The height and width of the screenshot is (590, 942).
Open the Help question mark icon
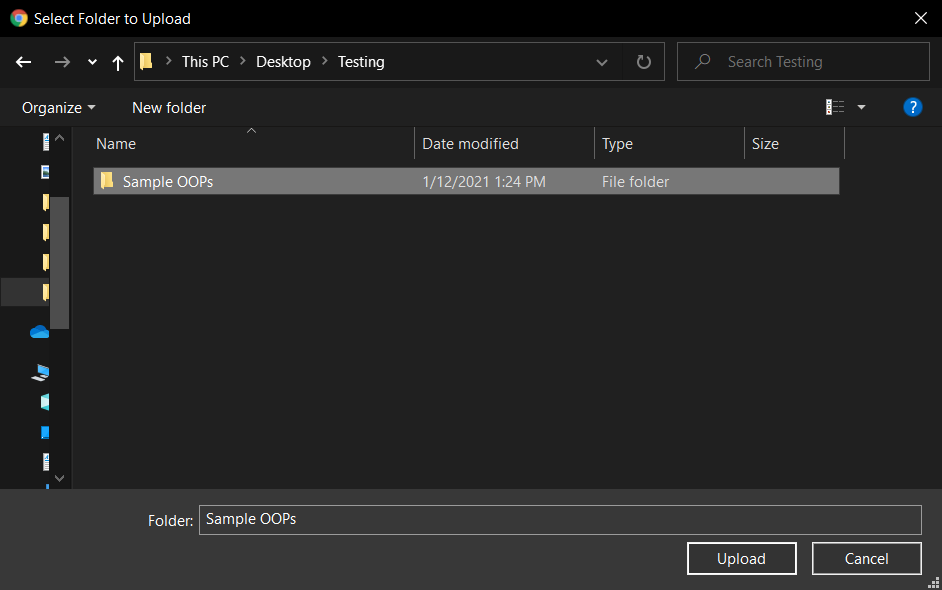pyautogui.click(x=912, y=107)
